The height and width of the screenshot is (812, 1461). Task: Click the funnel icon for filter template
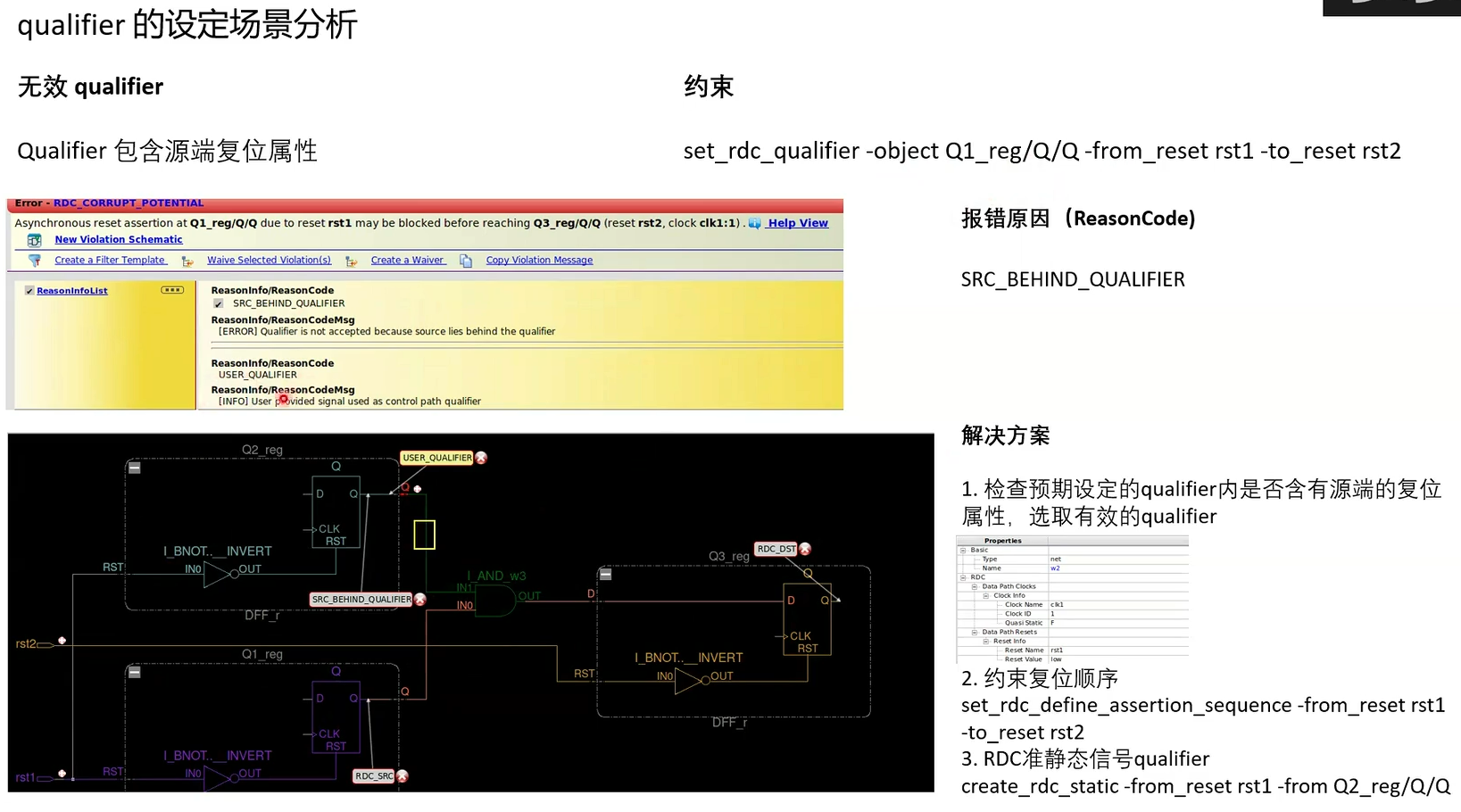[35, 261]
